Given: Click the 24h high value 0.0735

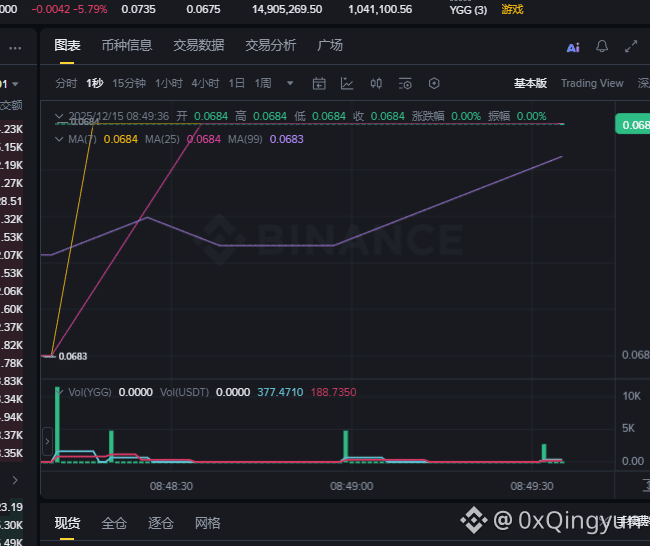Looking at the screenshot, I should (x=138, y=9).
